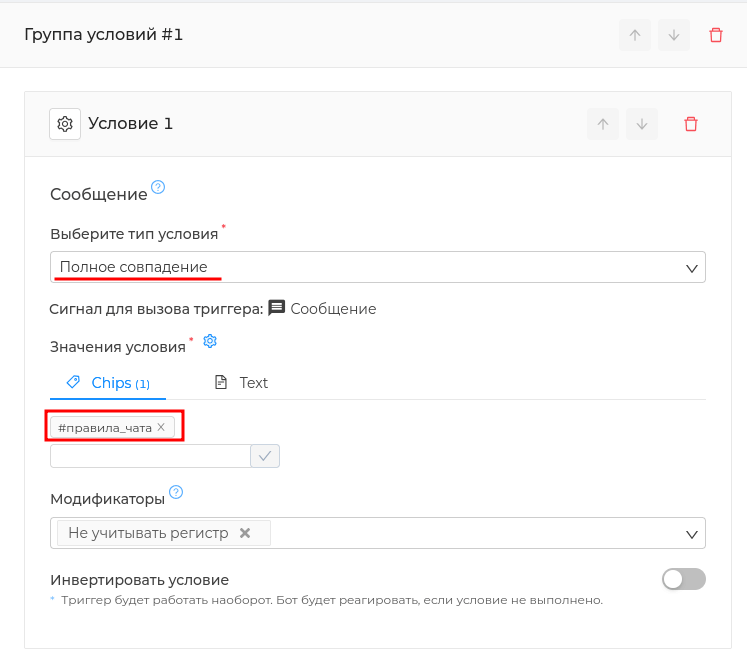Toggle the Инвертировать условие switch

pos(683,579)
